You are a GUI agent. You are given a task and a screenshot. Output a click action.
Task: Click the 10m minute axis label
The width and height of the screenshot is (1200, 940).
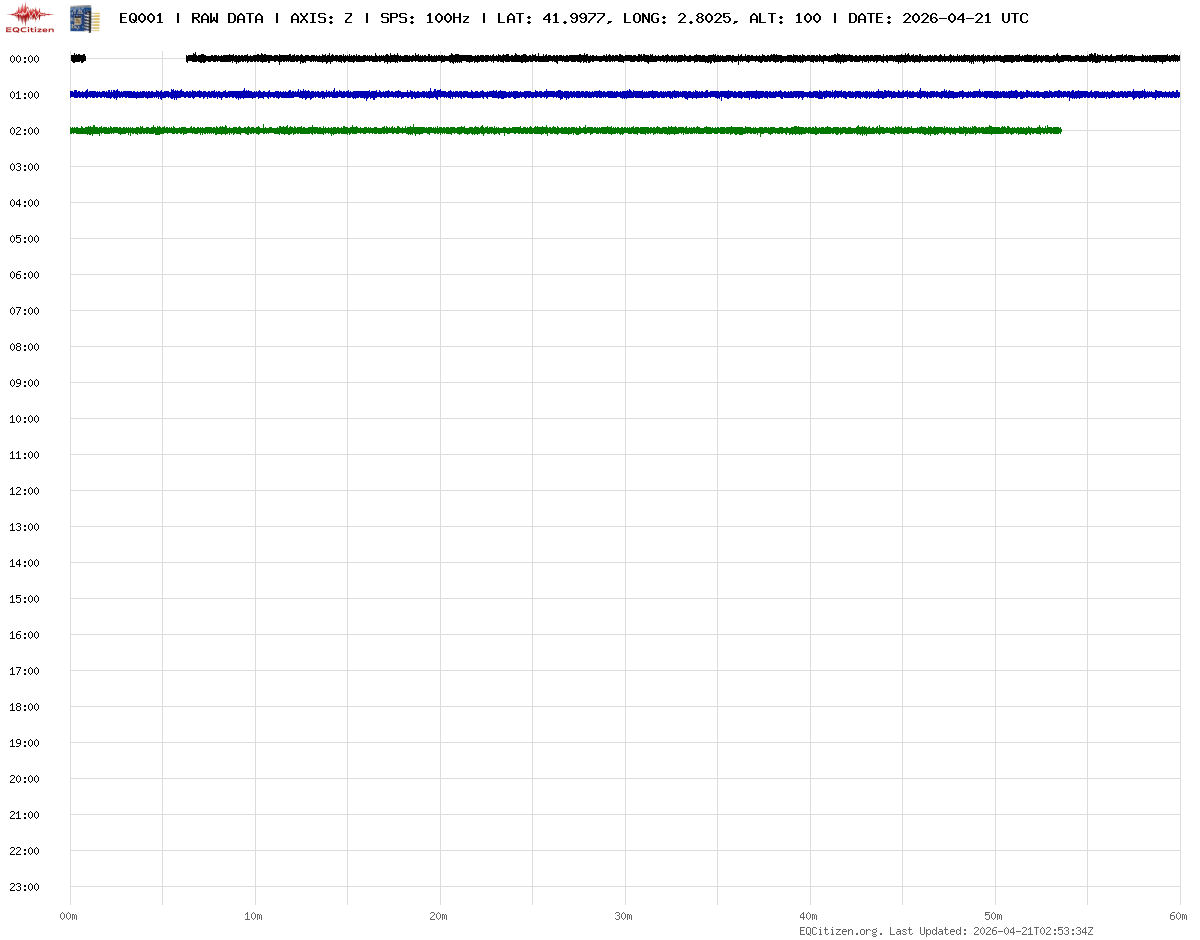[x=254, y=916]
